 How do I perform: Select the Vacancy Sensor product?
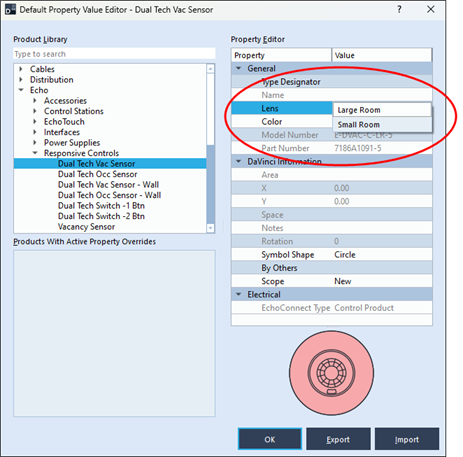pos(86,227)
